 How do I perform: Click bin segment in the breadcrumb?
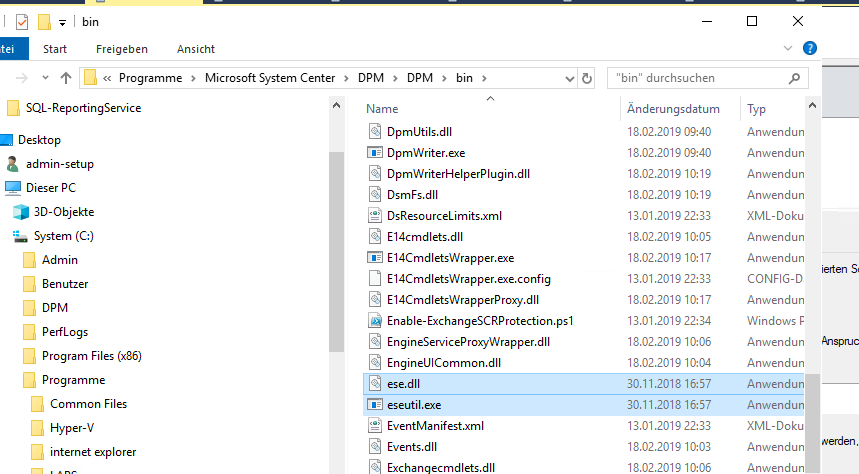(x=464, y=78)
